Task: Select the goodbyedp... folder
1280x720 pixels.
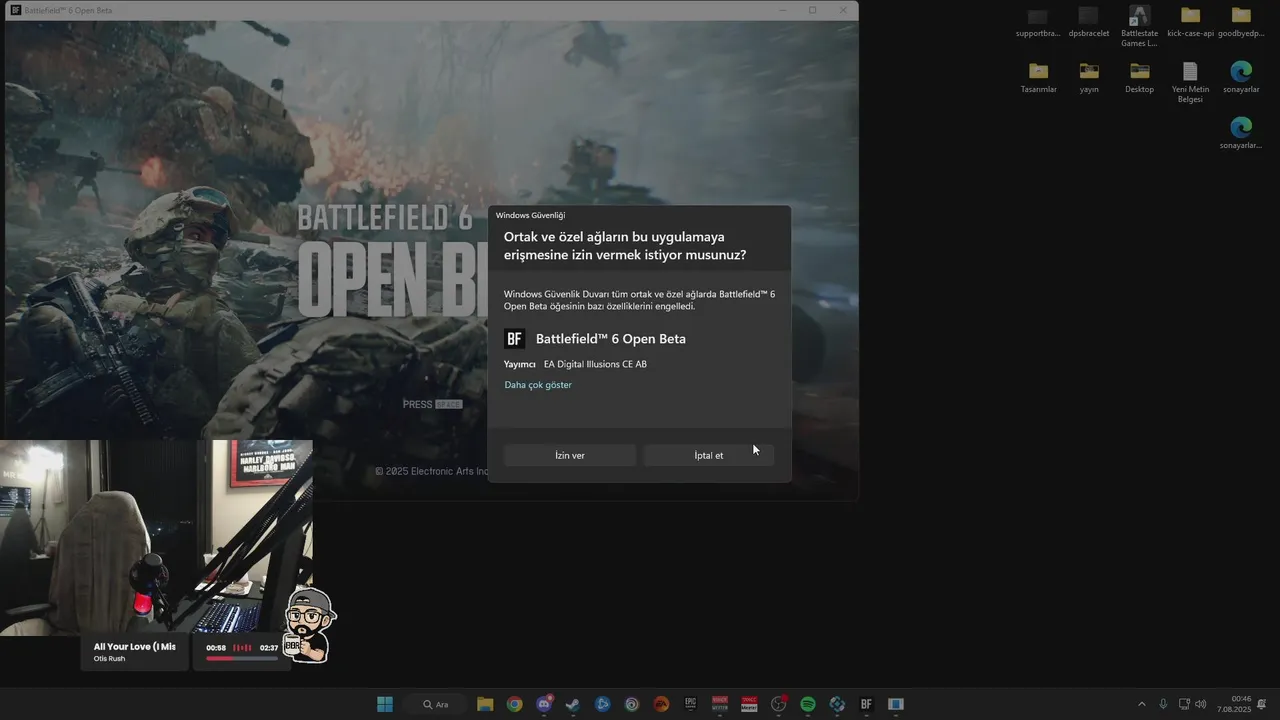Action: click(1241, 22)
